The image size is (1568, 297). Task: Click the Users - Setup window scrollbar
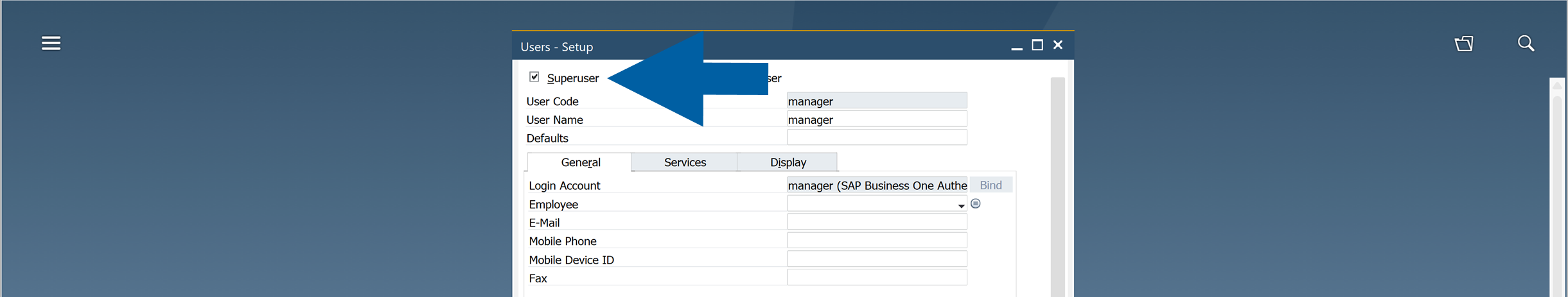tap(1057, 187)
